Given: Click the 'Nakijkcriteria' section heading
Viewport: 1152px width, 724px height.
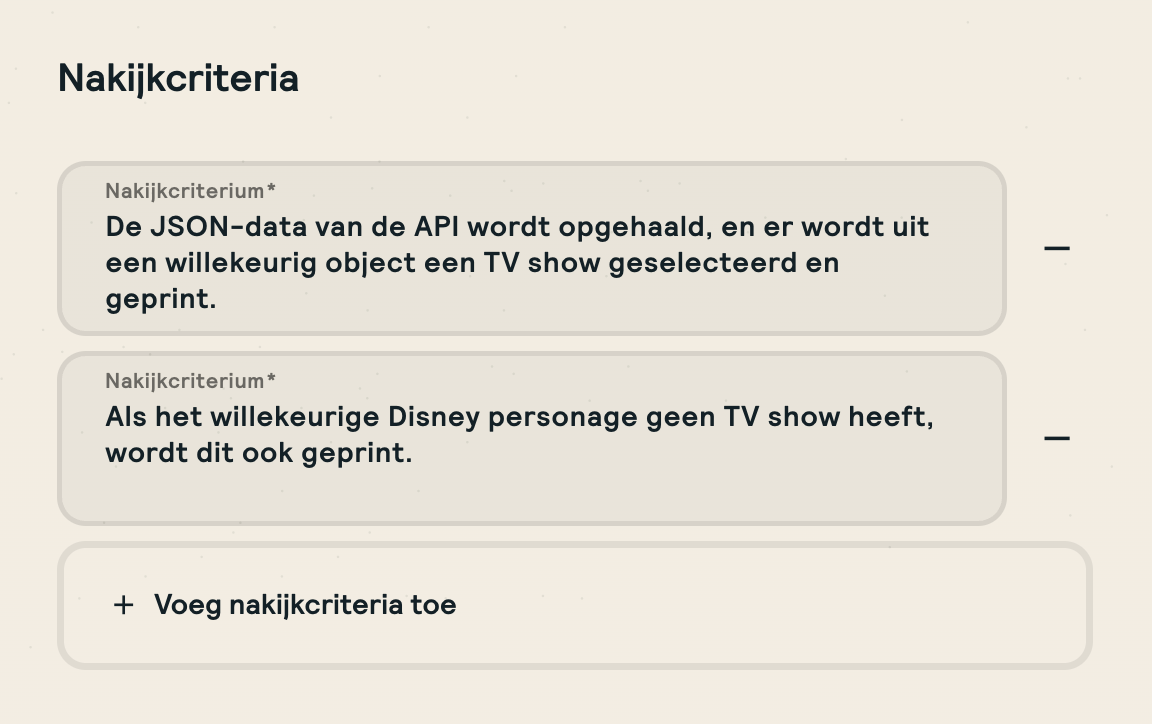Looking at the screenshot, I should [178, 78].
